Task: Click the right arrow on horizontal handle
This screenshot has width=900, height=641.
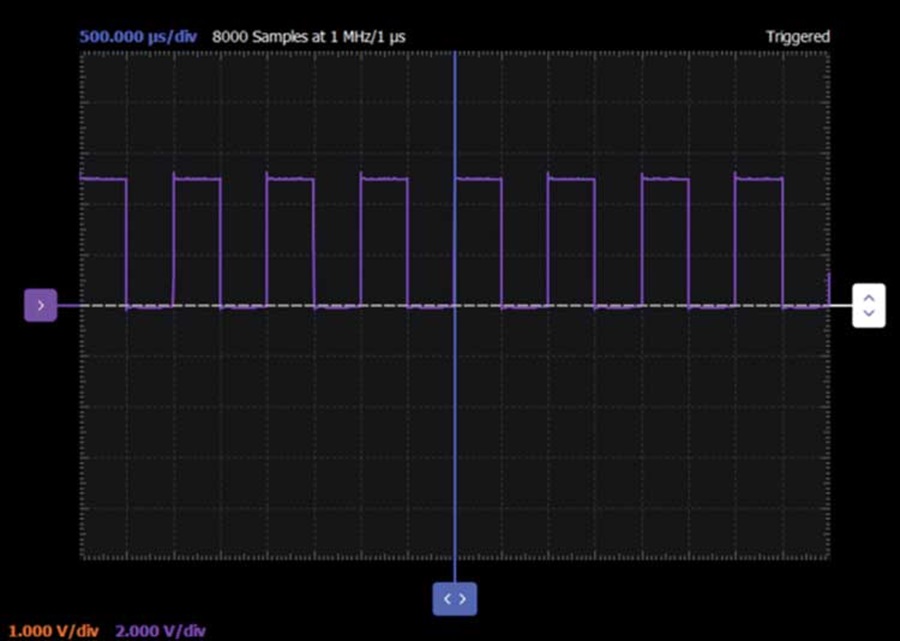Action: 462,599
